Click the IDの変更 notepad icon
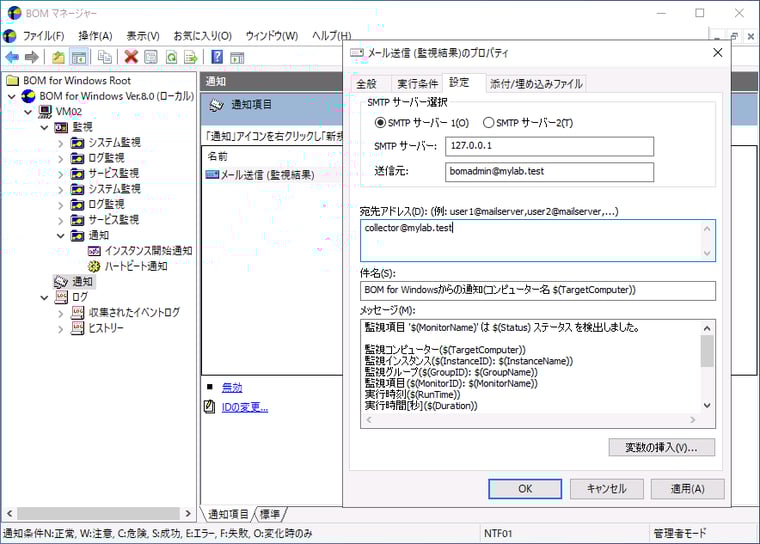Viewport: 760px width, 544px height. (x=209, y=406)
